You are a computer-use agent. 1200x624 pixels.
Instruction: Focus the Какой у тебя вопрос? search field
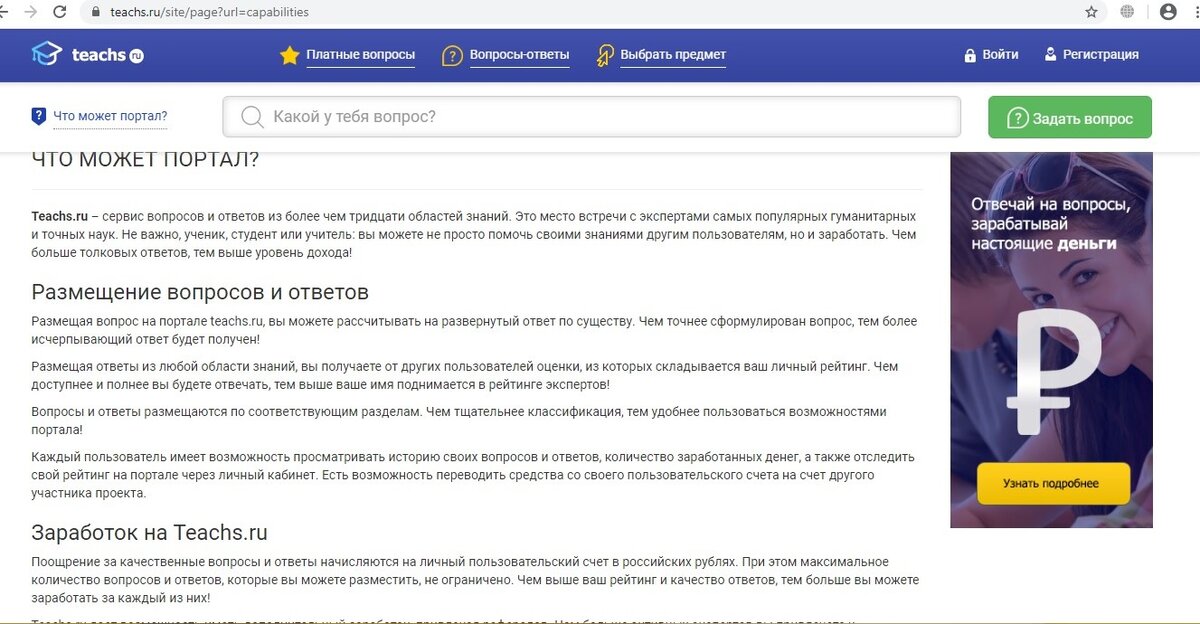point(591,117)
